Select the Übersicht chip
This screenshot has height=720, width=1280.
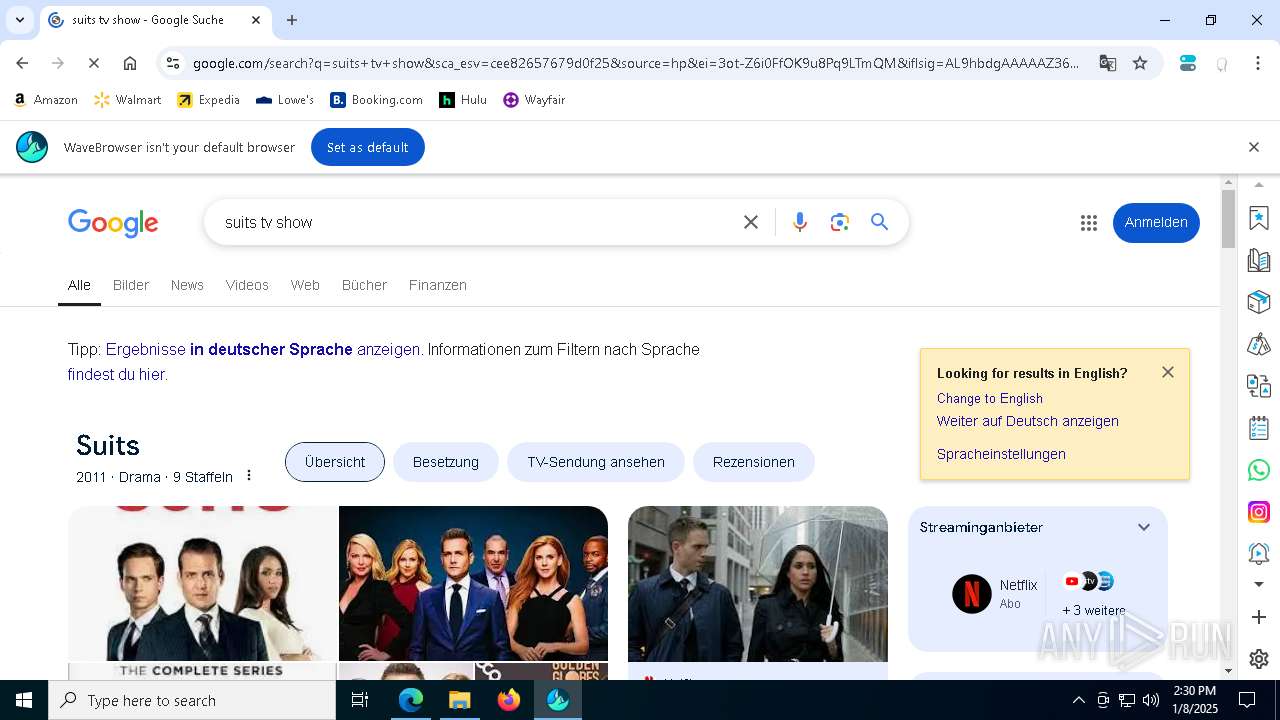click(x=335, y=462)
